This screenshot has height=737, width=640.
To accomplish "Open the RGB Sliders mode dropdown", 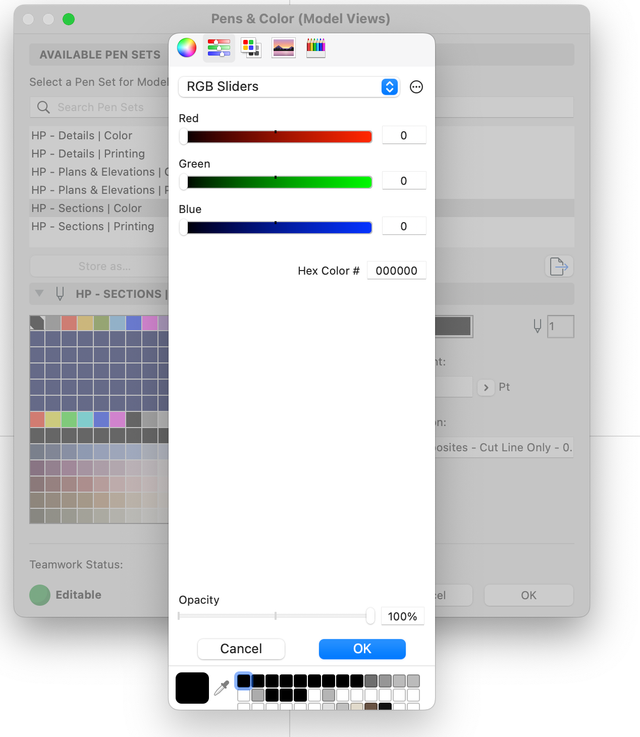I will coord(289,86).
